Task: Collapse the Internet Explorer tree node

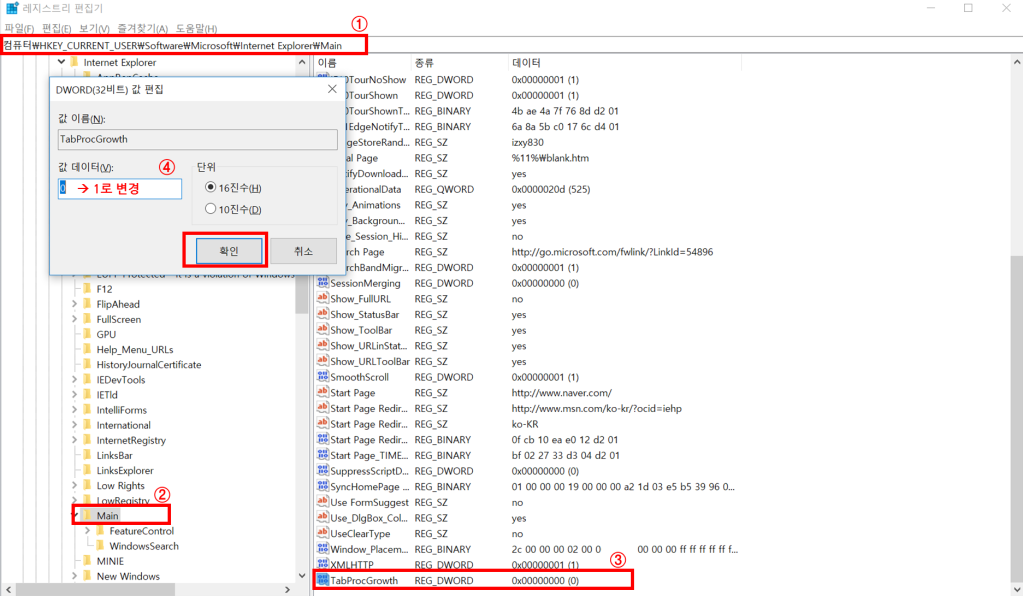Action: tap(61, 62)
